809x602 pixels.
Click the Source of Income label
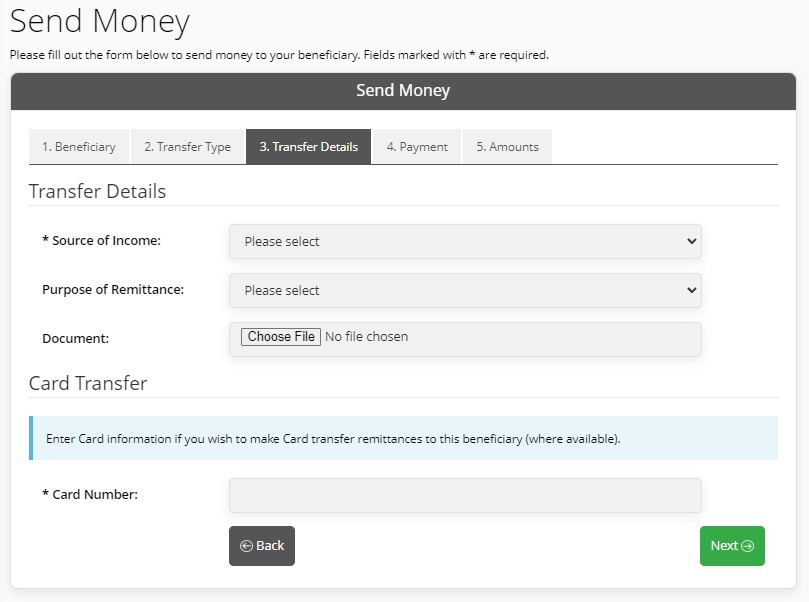click(101, 240)
